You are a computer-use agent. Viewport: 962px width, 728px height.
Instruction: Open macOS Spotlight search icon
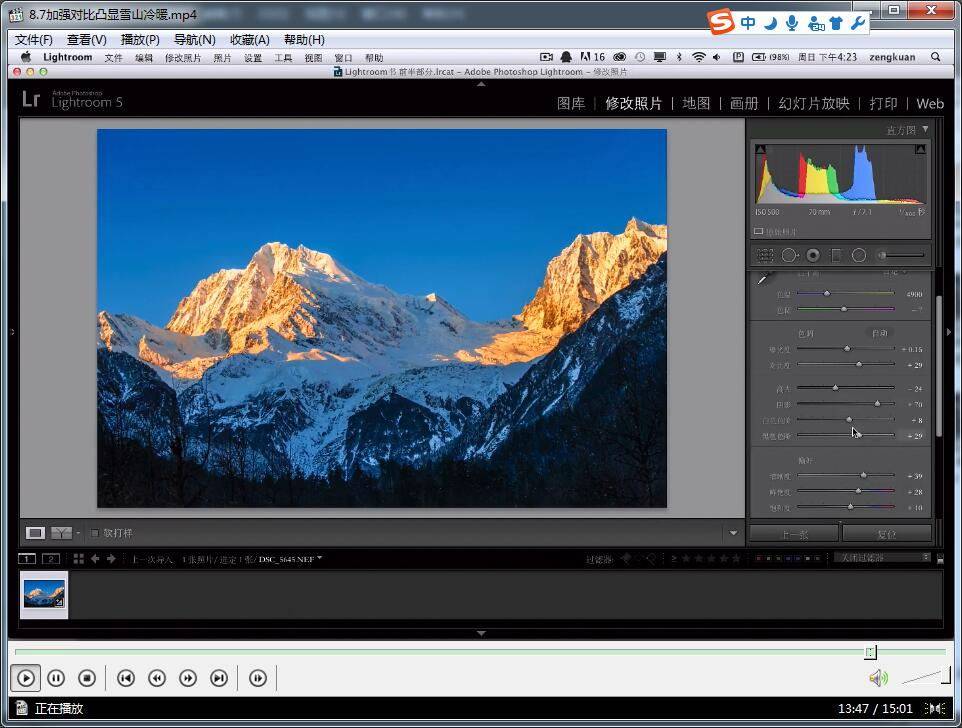point(936,57)
